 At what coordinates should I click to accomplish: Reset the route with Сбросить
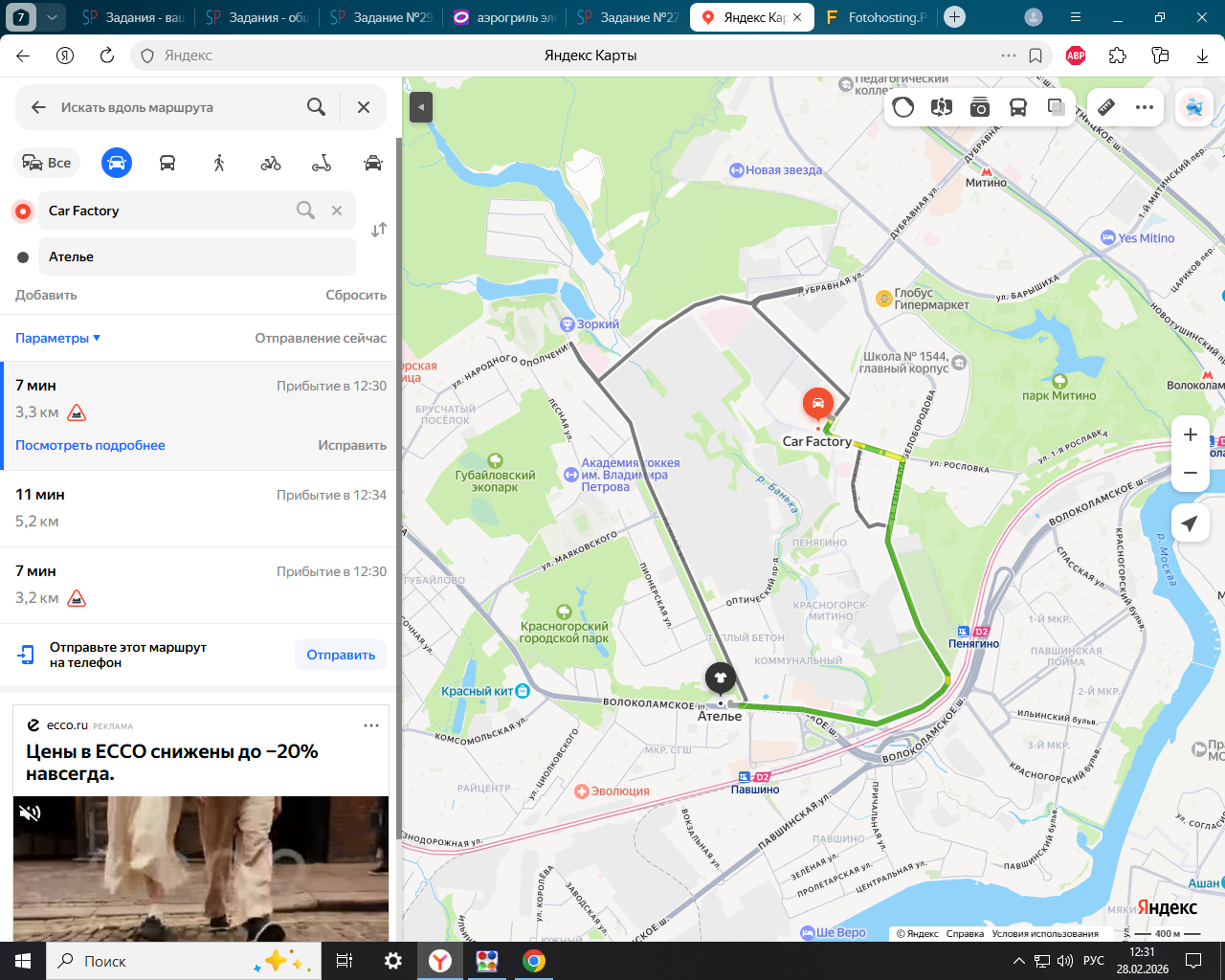click(x=356, y=295)
